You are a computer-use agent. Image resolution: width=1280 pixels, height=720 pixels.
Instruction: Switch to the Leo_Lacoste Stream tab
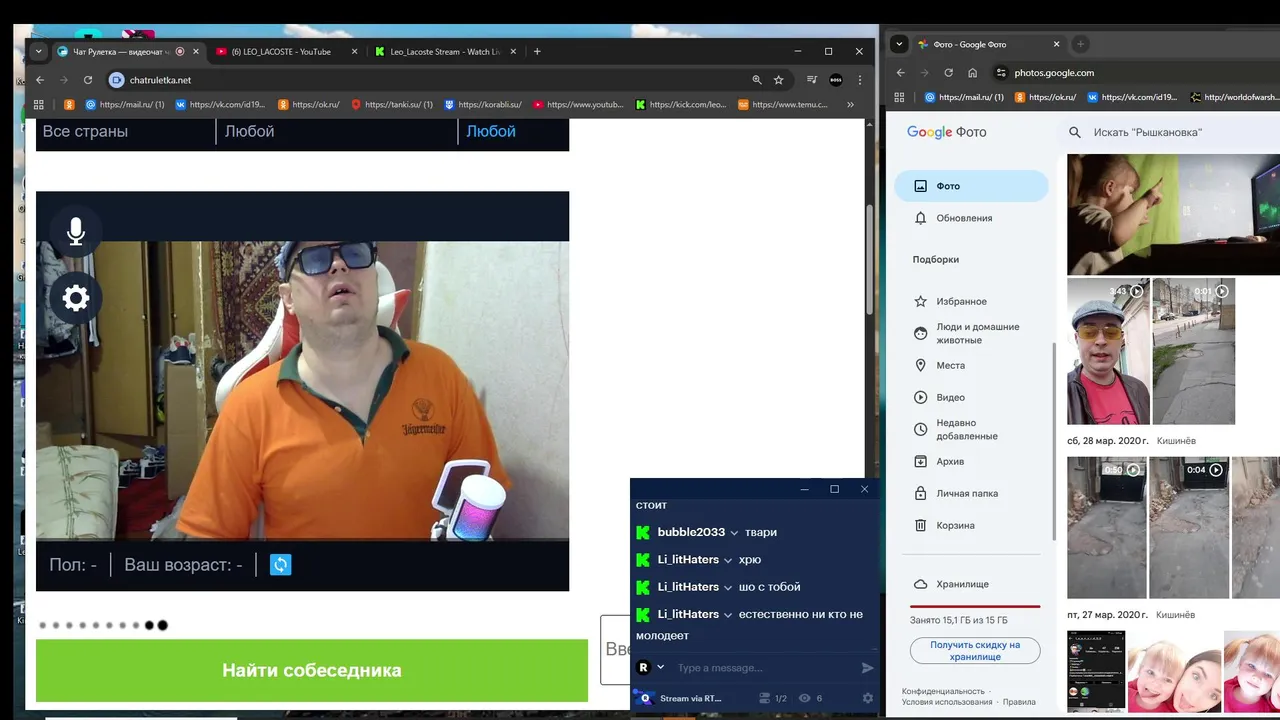[445, 52]
